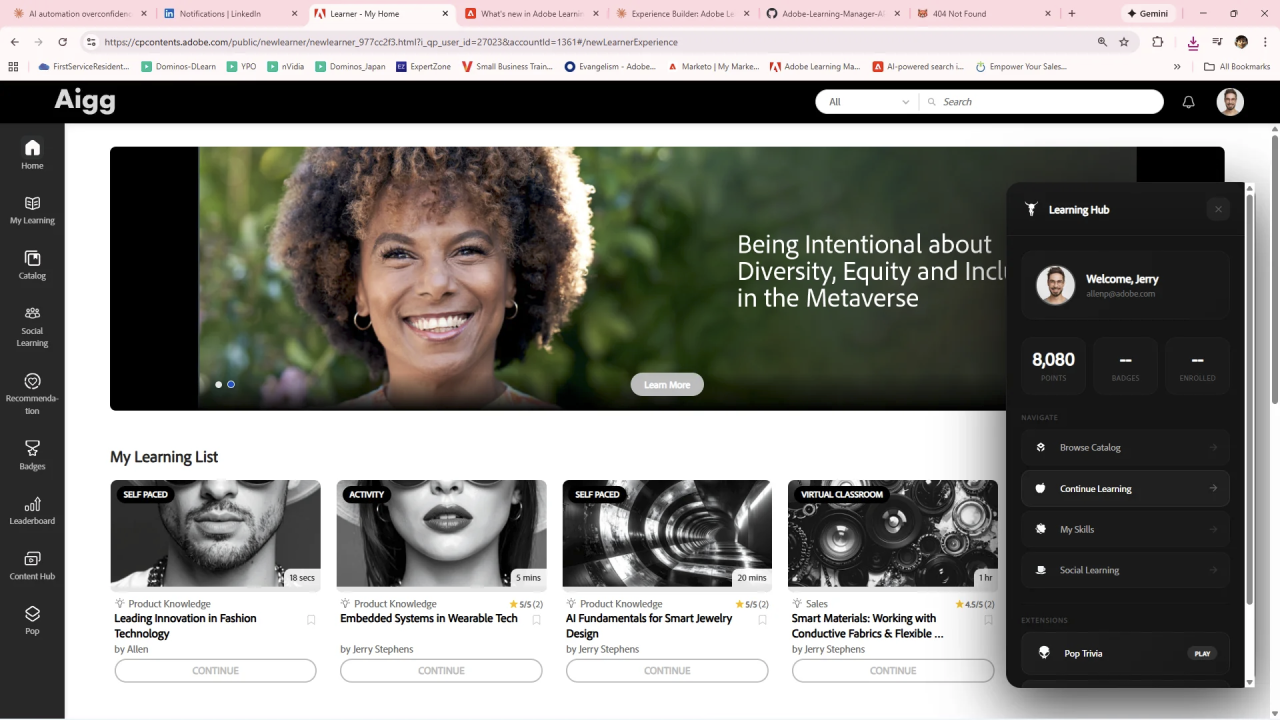The width and height of the screenshot is (1280, 720).
Task: Open My Learning in the sidebar
Action: (32, 209)
